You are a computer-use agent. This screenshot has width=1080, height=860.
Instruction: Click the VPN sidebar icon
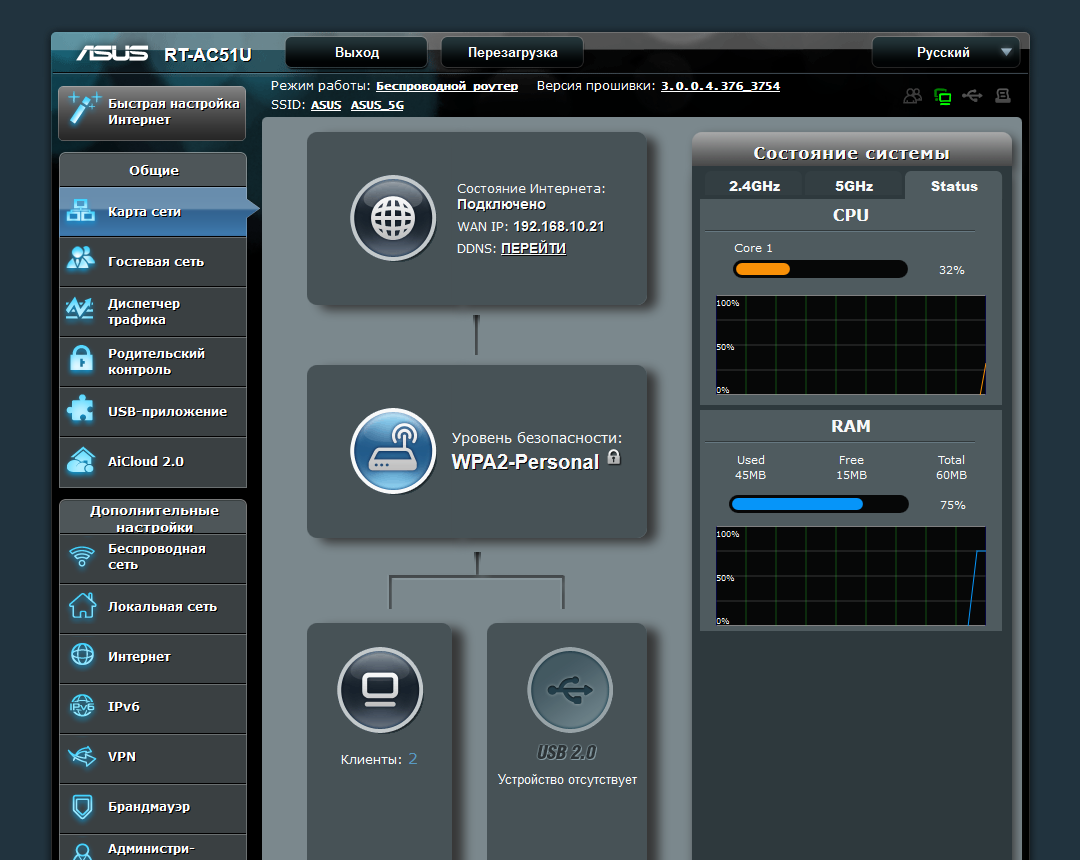tap(82, 756)
